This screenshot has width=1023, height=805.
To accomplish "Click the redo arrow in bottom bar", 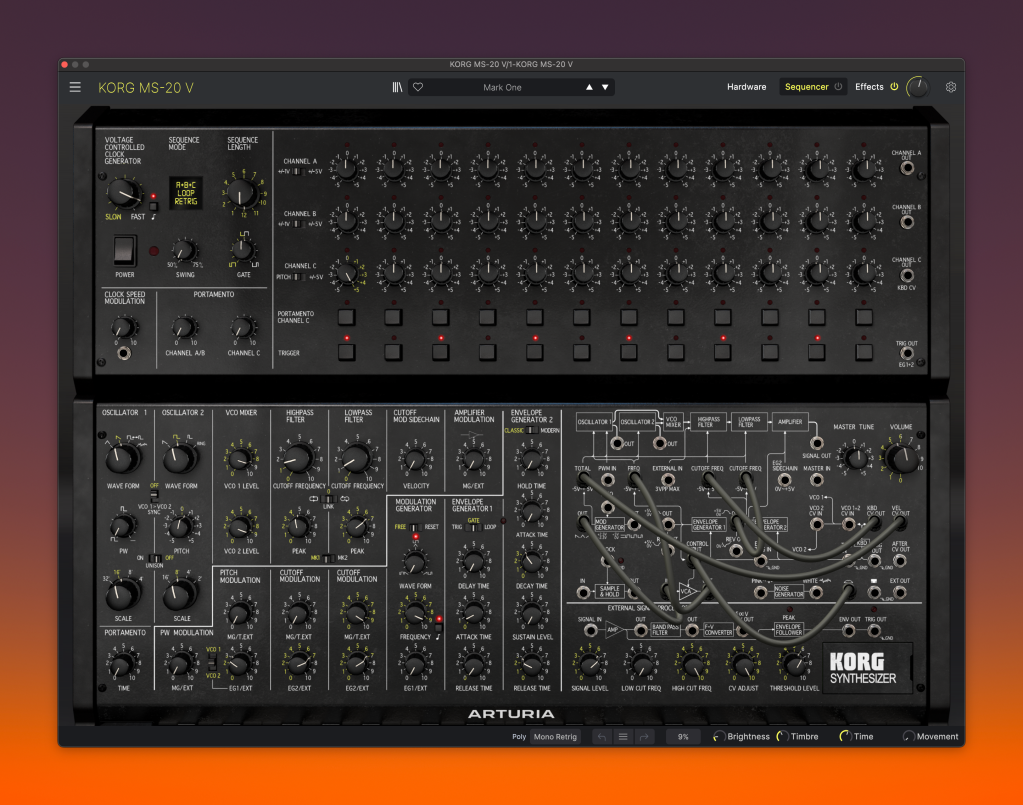I will point(644,737).
